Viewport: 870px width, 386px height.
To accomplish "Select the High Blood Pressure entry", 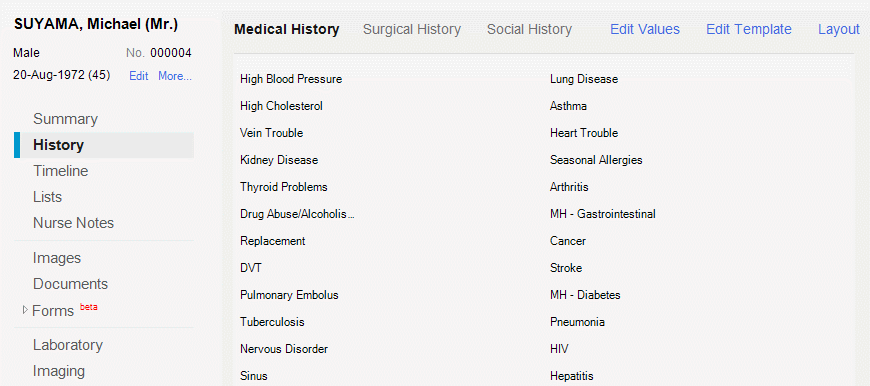I will point(291,79).
